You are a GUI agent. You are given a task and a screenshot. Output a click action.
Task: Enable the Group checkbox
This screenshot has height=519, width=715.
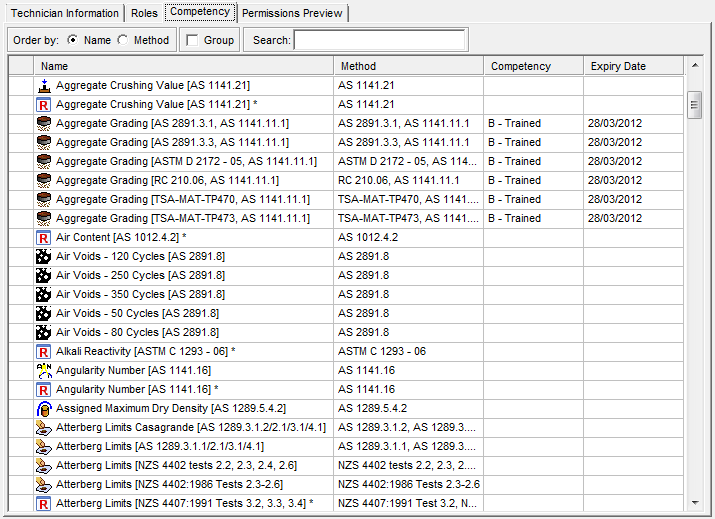tap(192, 40)
